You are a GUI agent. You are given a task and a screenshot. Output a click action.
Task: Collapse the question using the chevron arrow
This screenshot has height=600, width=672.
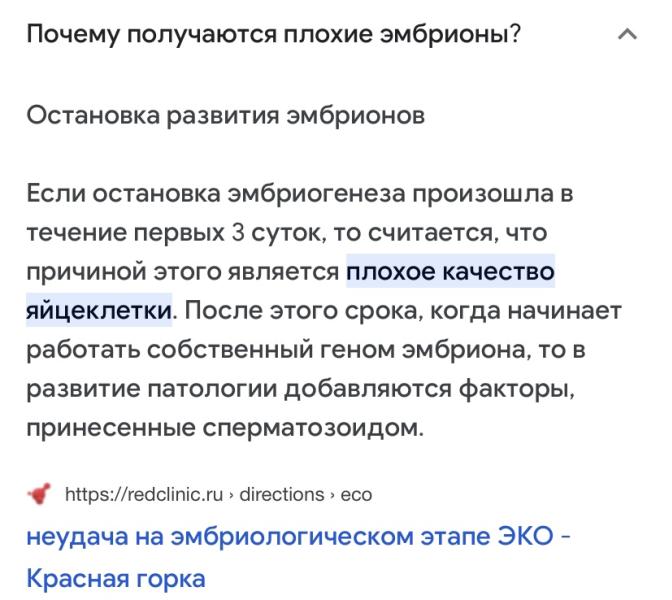(x=627, y=34)
